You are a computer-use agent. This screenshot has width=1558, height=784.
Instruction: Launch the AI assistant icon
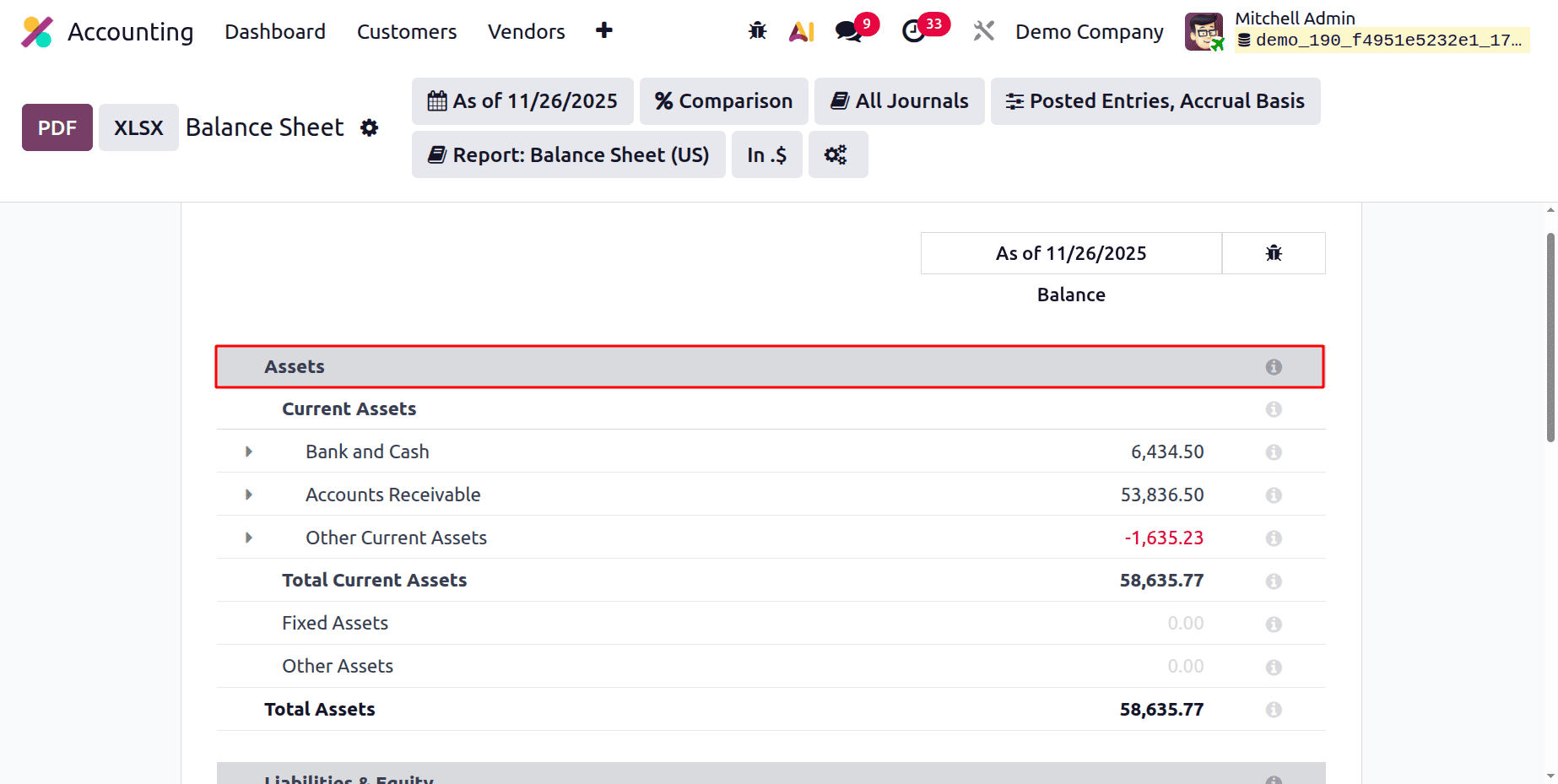point(801,31)
